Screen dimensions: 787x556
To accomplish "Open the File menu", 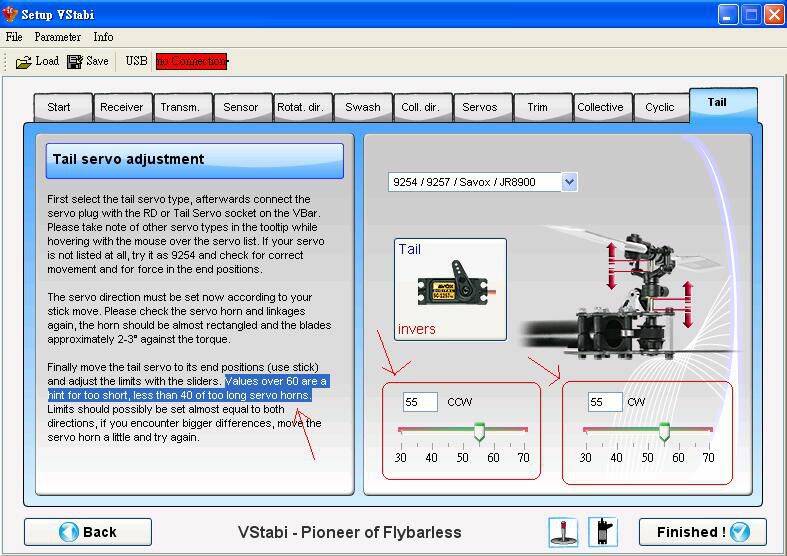I will (14, 37).
